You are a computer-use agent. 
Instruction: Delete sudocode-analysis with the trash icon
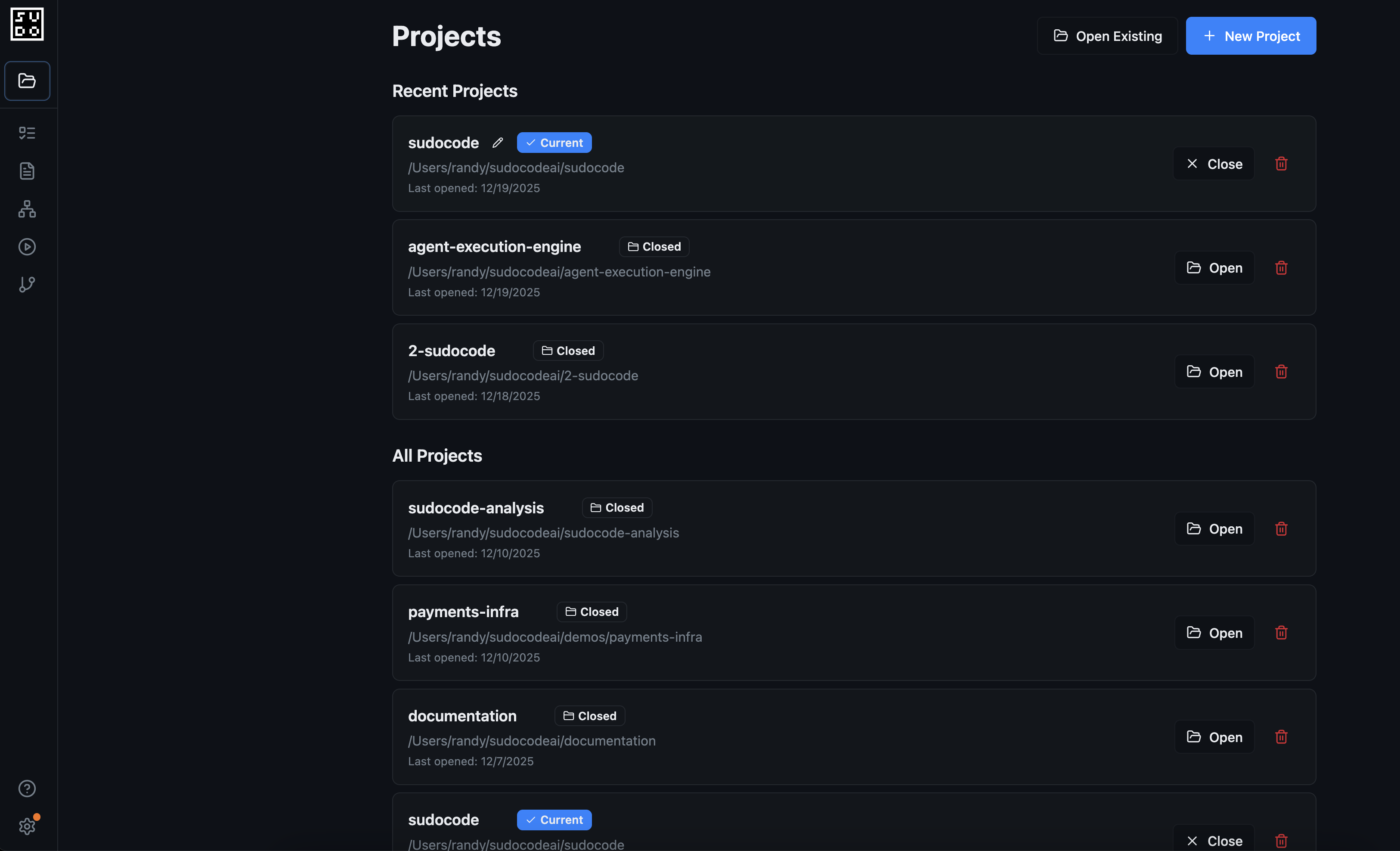[x=1281, y=528]
